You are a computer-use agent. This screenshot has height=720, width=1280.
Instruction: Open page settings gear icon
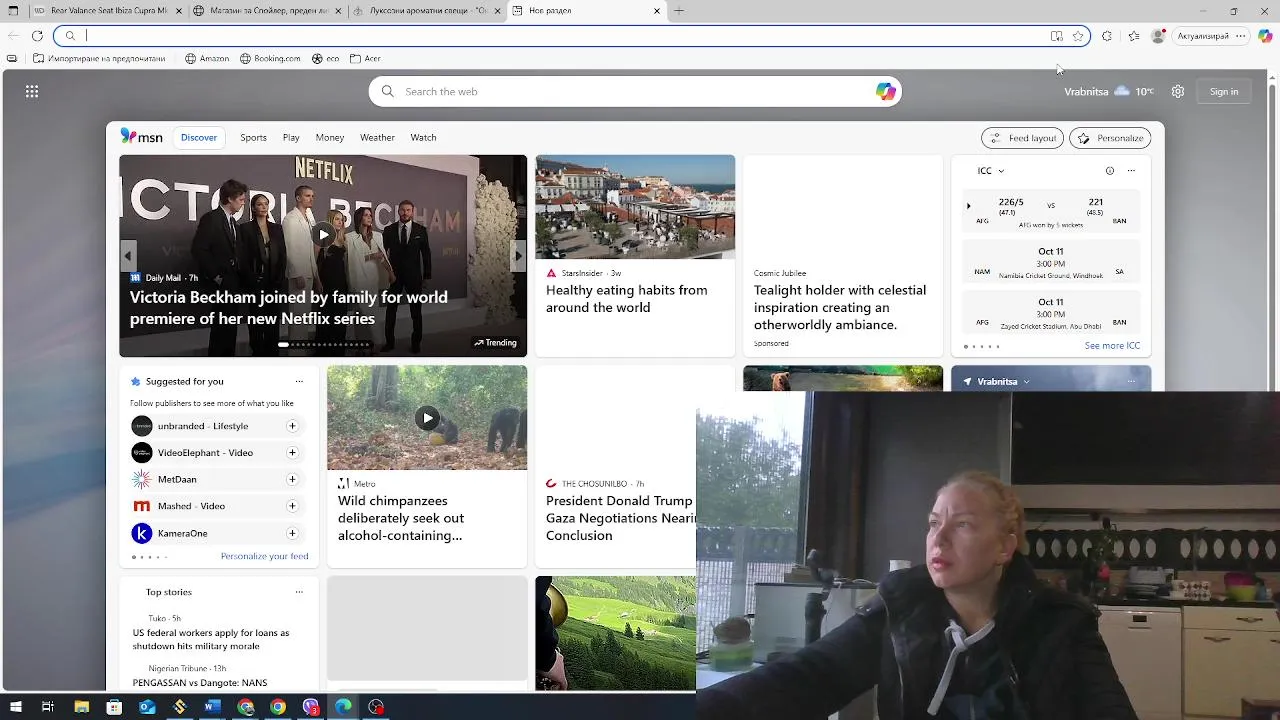point(1178,91)
